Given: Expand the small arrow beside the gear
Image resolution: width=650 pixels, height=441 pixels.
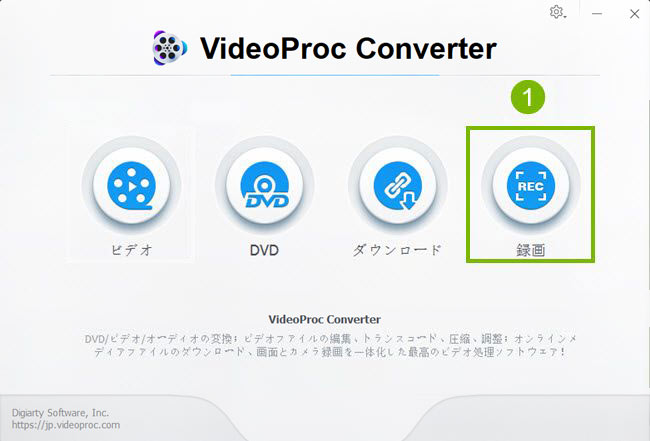Looking at the screenshot, I should [565, 17].
